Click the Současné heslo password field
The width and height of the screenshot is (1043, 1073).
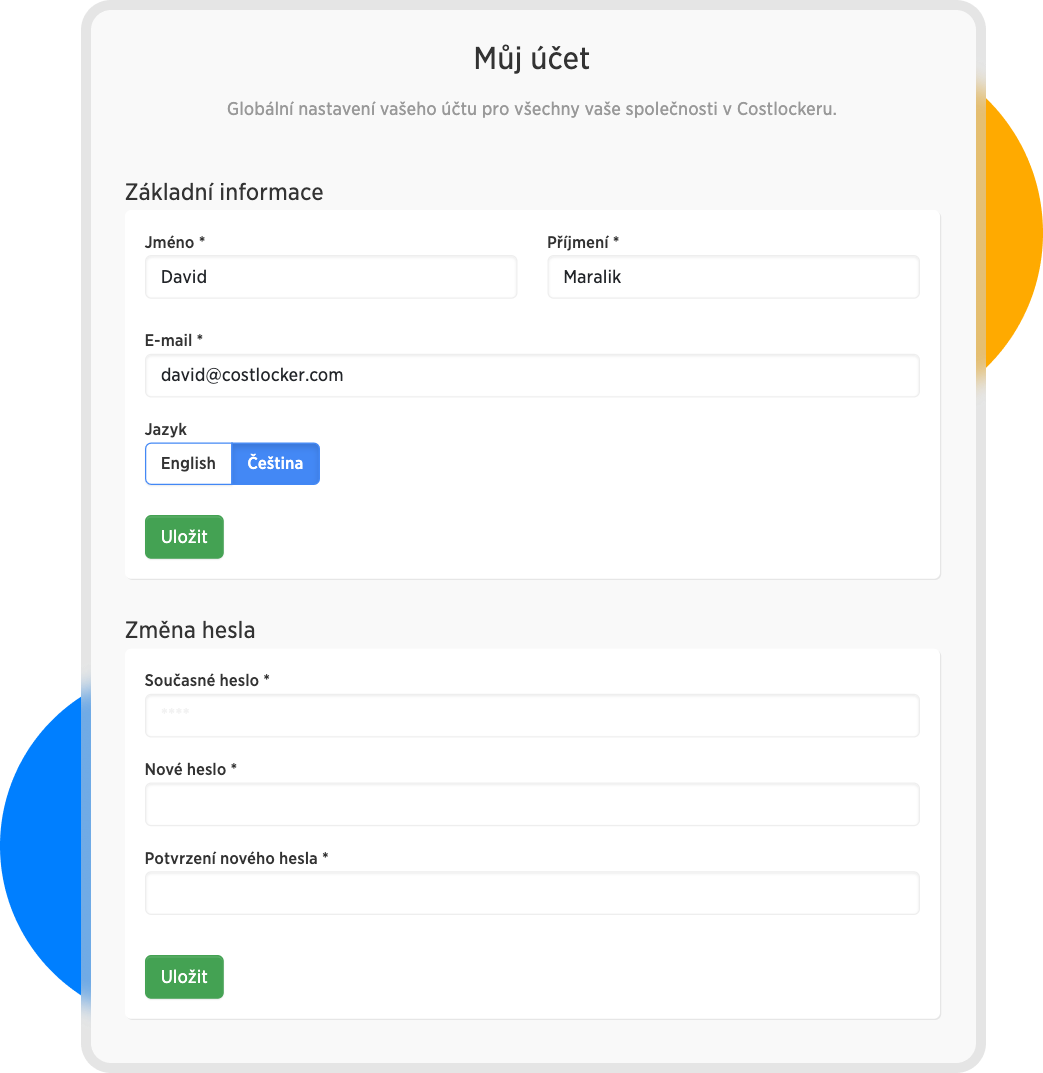tap(531, 716)
